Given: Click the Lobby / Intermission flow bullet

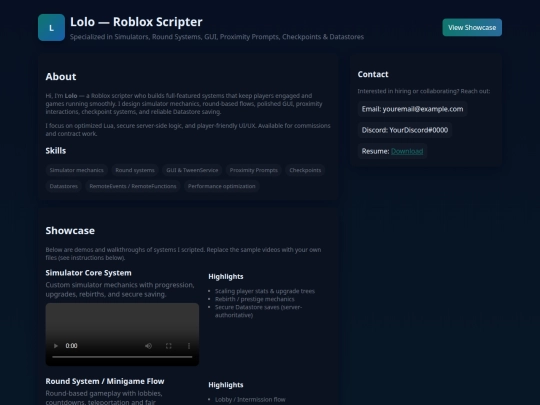Looking at the screenshot, I should [x=250, y=399].
